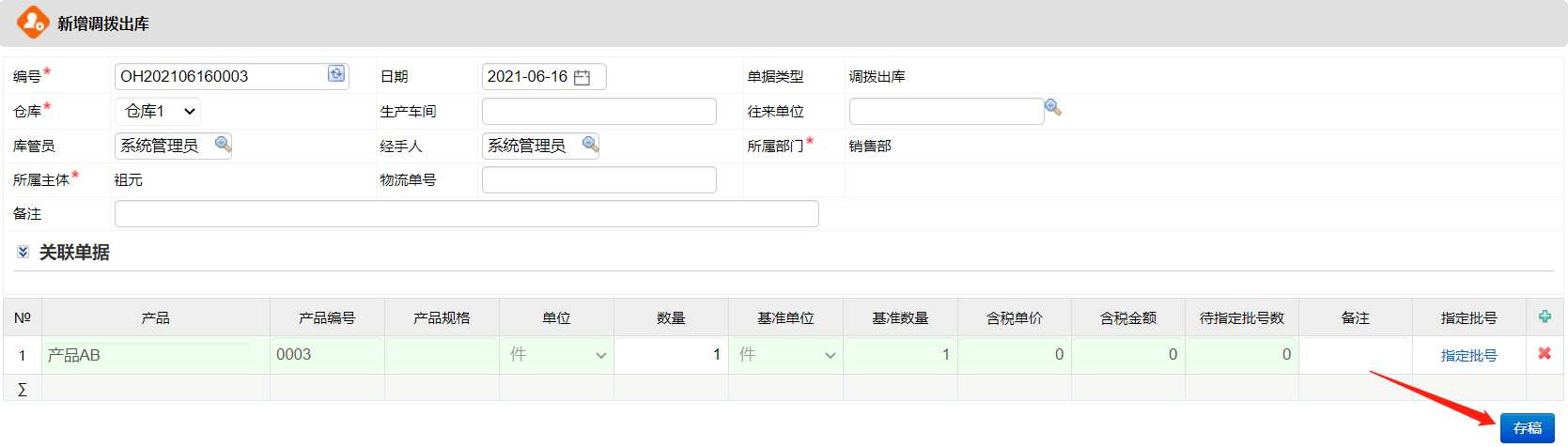Add a row with green plus icon
This screenshot has width=1568, height=447.
[1545, 316]
